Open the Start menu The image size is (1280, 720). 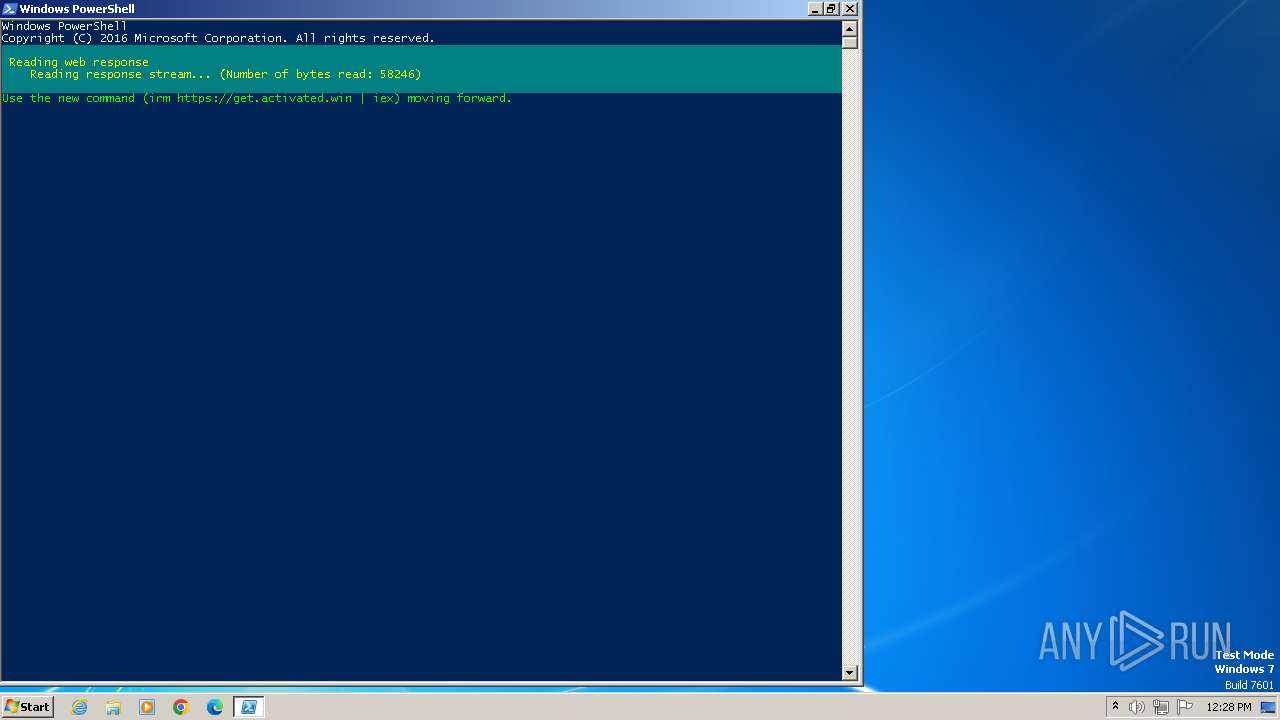(27, 707)
